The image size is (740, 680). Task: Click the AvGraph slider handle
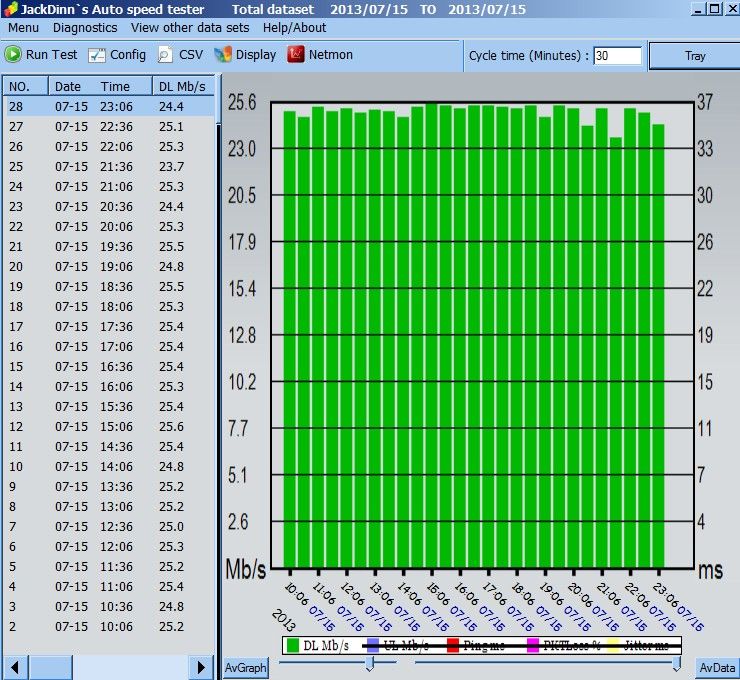click(x=370, y=664)
